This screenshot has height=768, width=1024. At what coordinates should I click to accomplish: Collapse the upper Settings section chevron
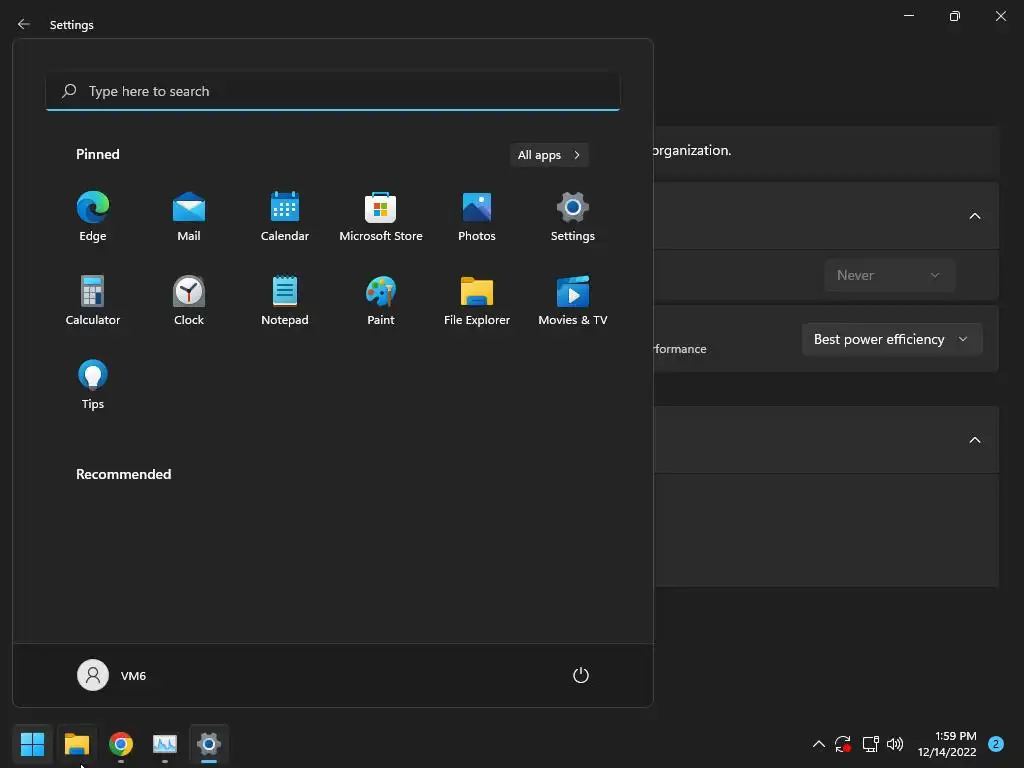coord(975,216)
